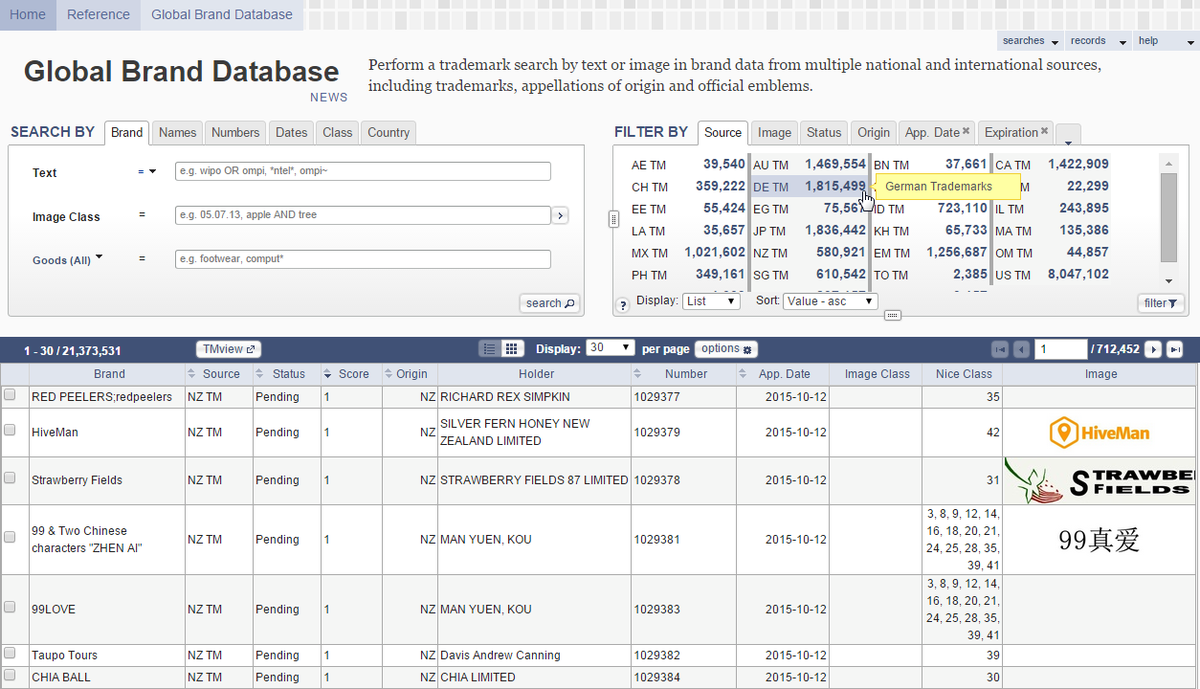Open the Class search tab
Screen dimensions: 1200x689
[338, 132]
